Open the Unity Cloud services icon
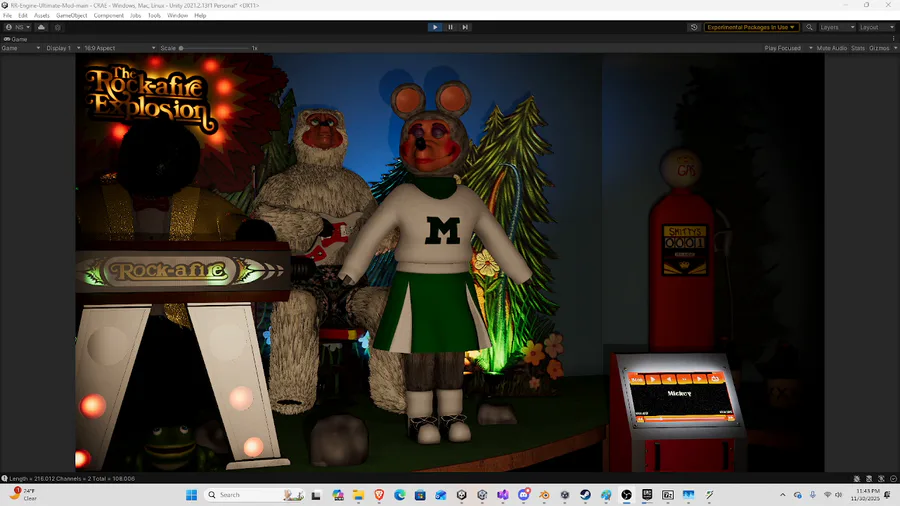The width and height of the screenshot is (900, 506). [41, 27]
